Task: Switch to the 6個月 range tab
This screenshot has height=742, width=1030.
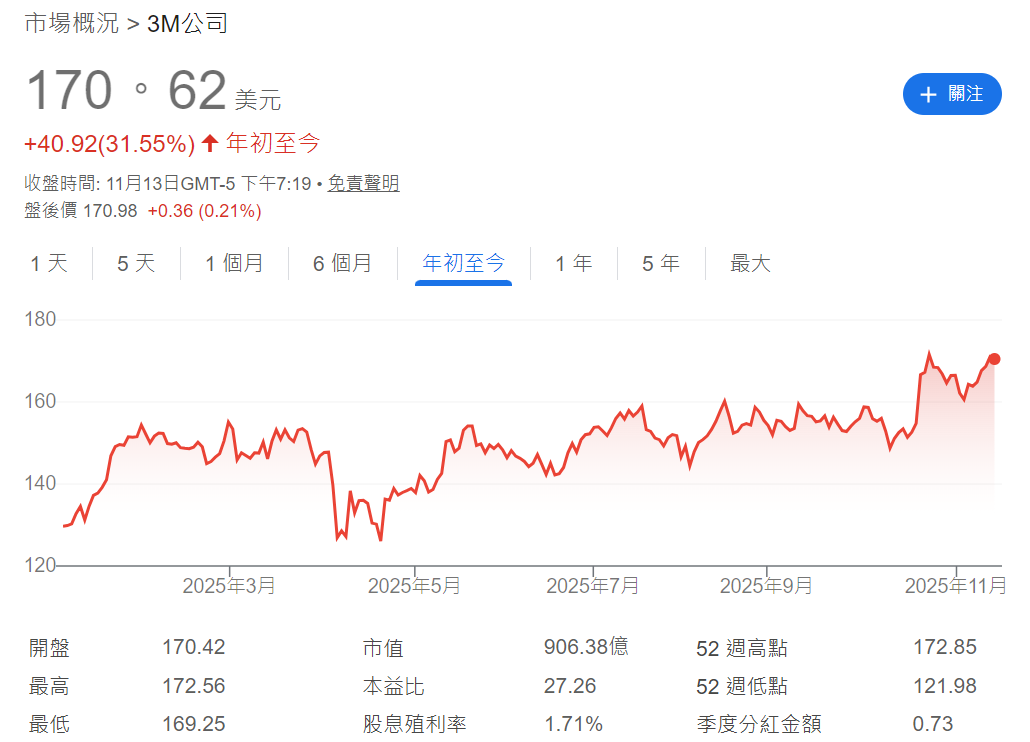Action: (343, 263)
